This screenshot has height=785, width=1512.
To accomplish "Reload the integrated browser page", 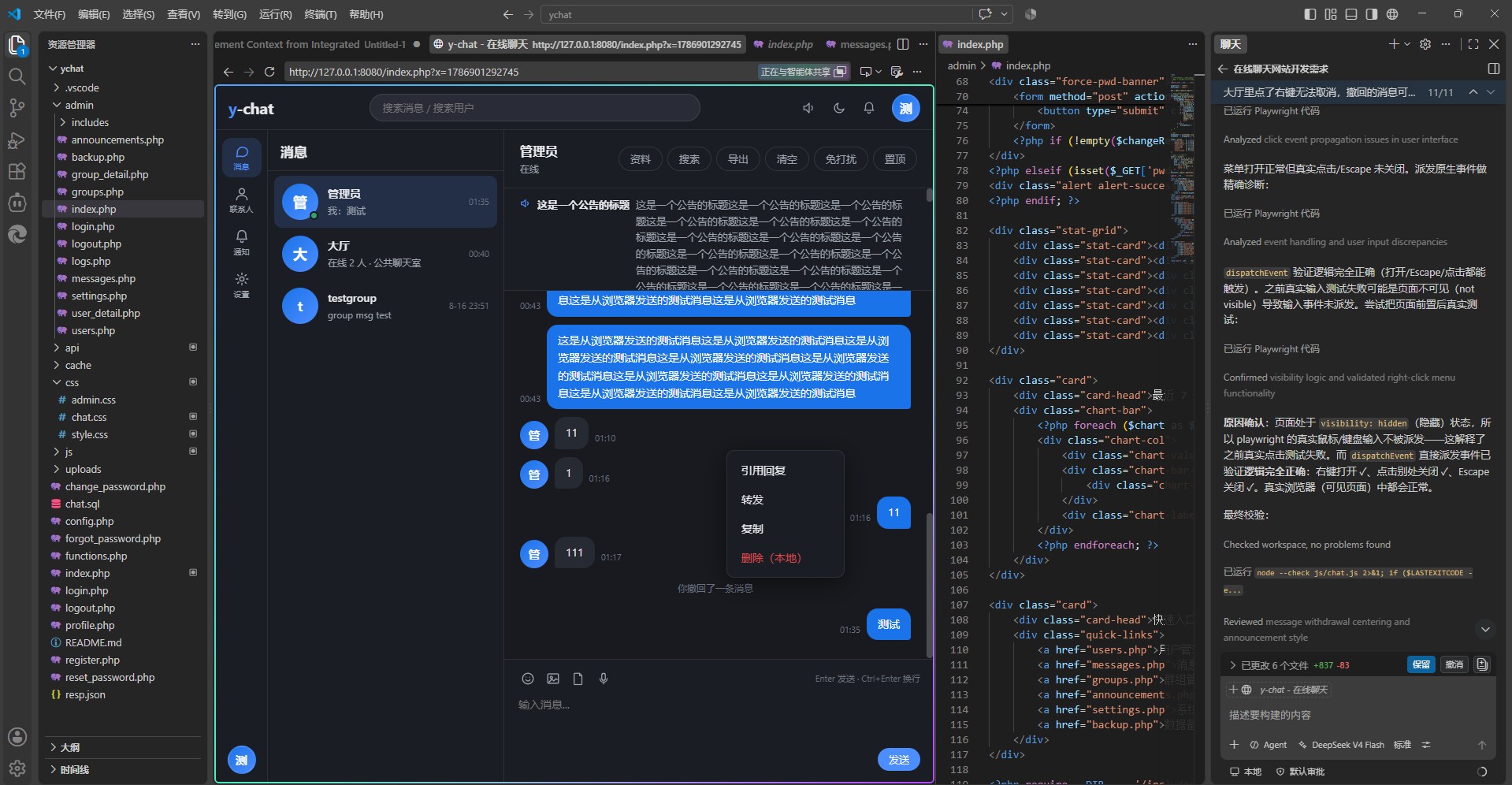I will pyautogui.click(x=269, y=72).
